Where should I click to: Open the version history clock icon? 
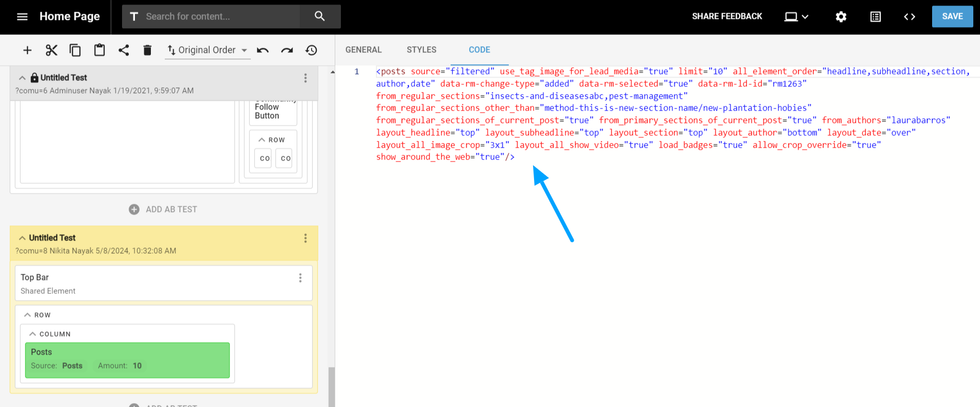tap(311, 50)
